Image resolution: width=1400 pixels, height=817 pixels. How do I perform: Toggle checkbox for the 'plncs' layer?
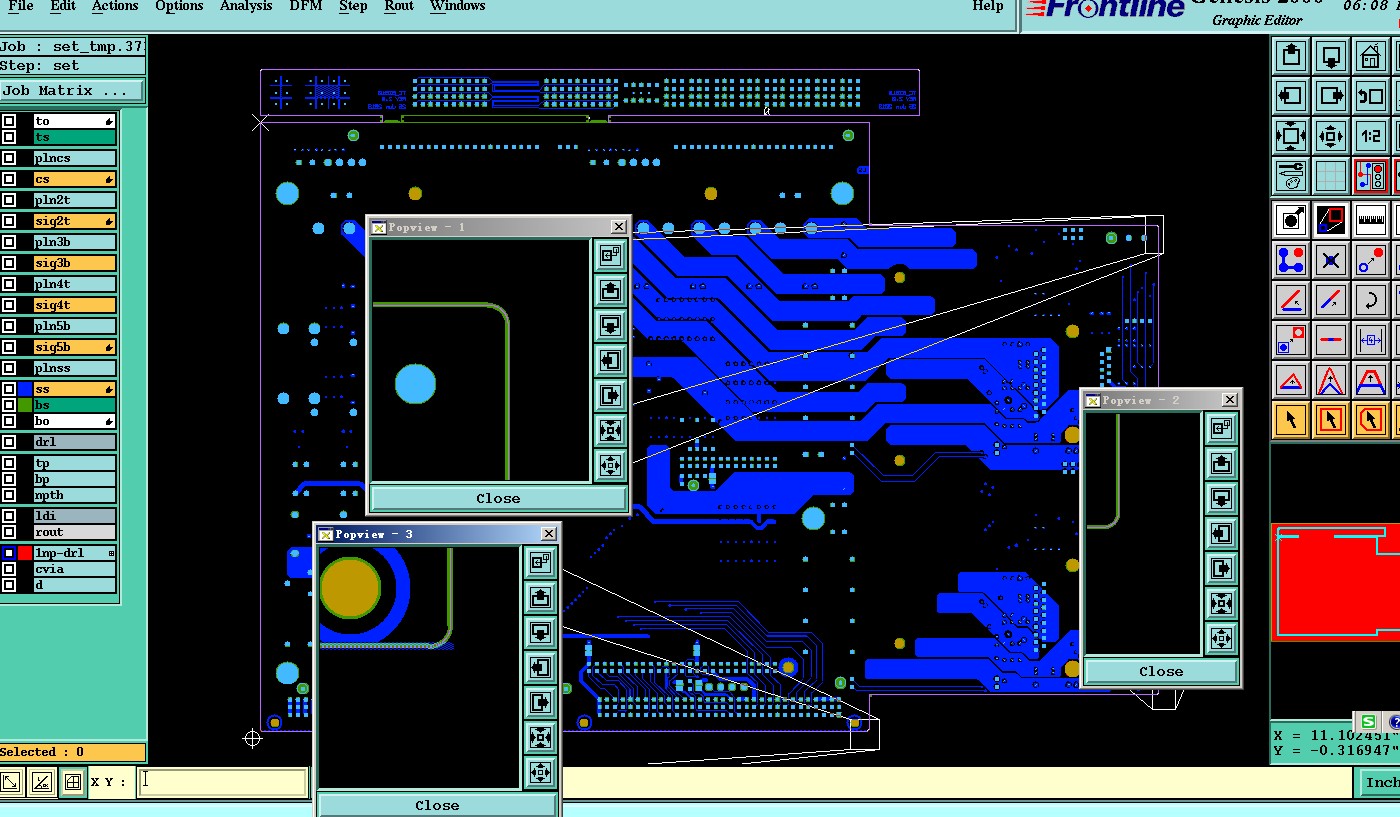pos(9,158)
